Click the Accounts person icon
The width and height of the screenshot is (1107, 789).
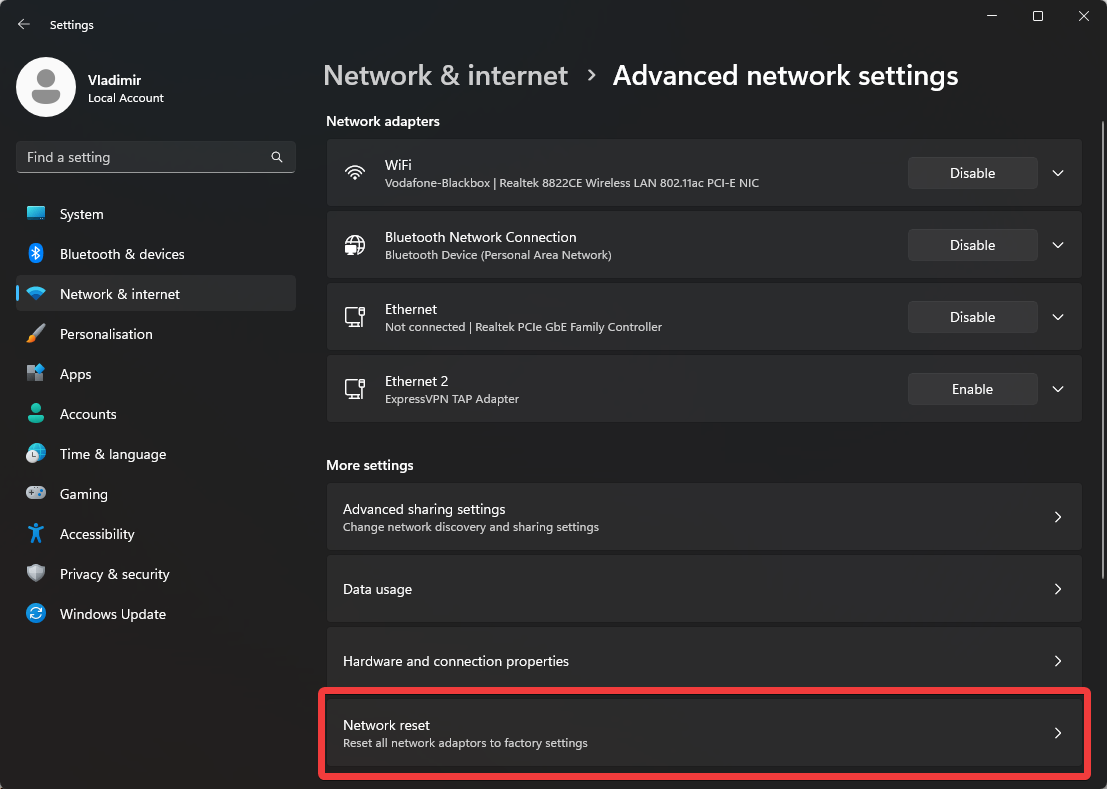tap(36, 414)
